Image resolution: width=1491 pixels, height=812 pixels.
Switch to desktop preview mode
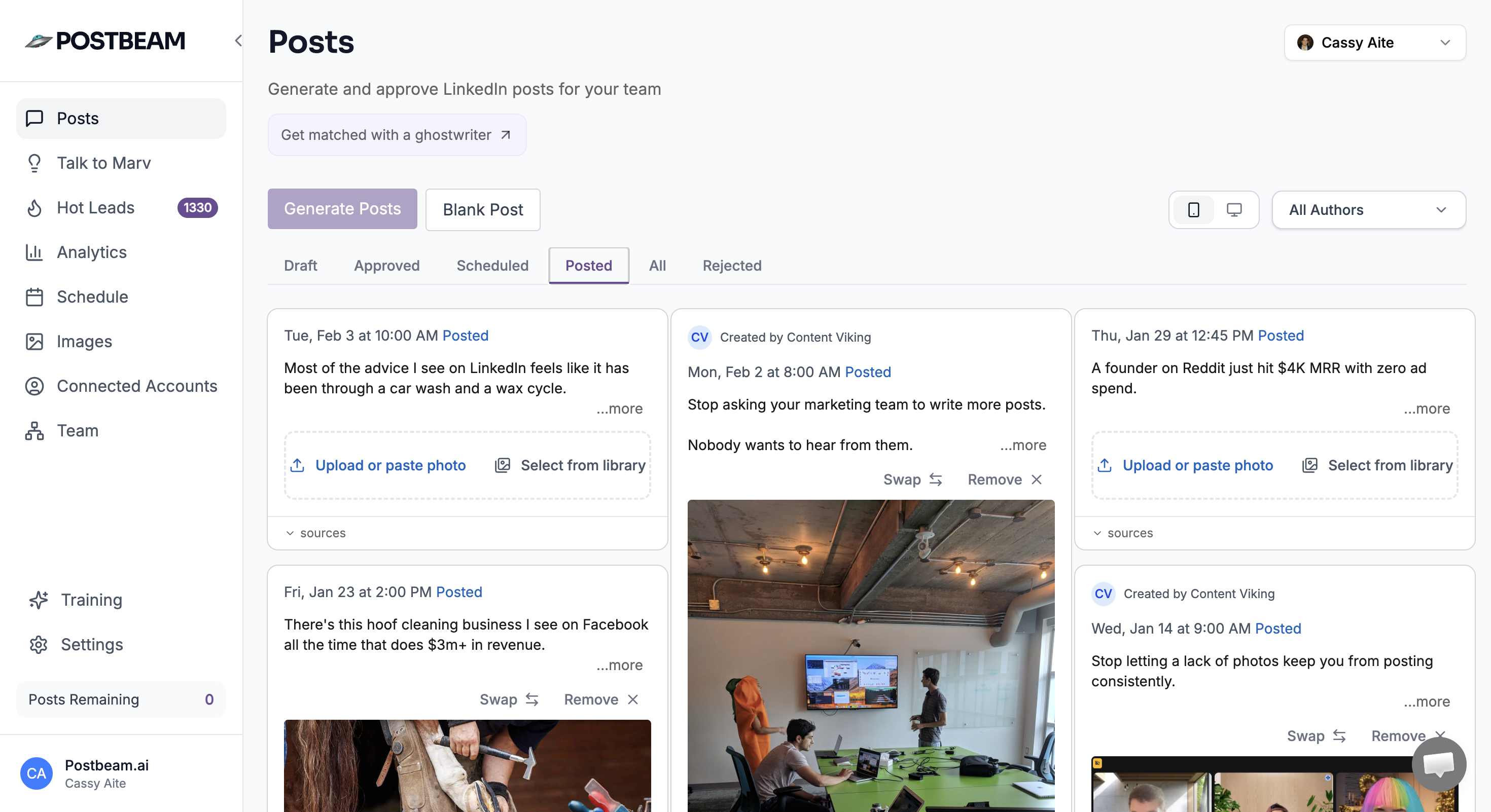1234,210
